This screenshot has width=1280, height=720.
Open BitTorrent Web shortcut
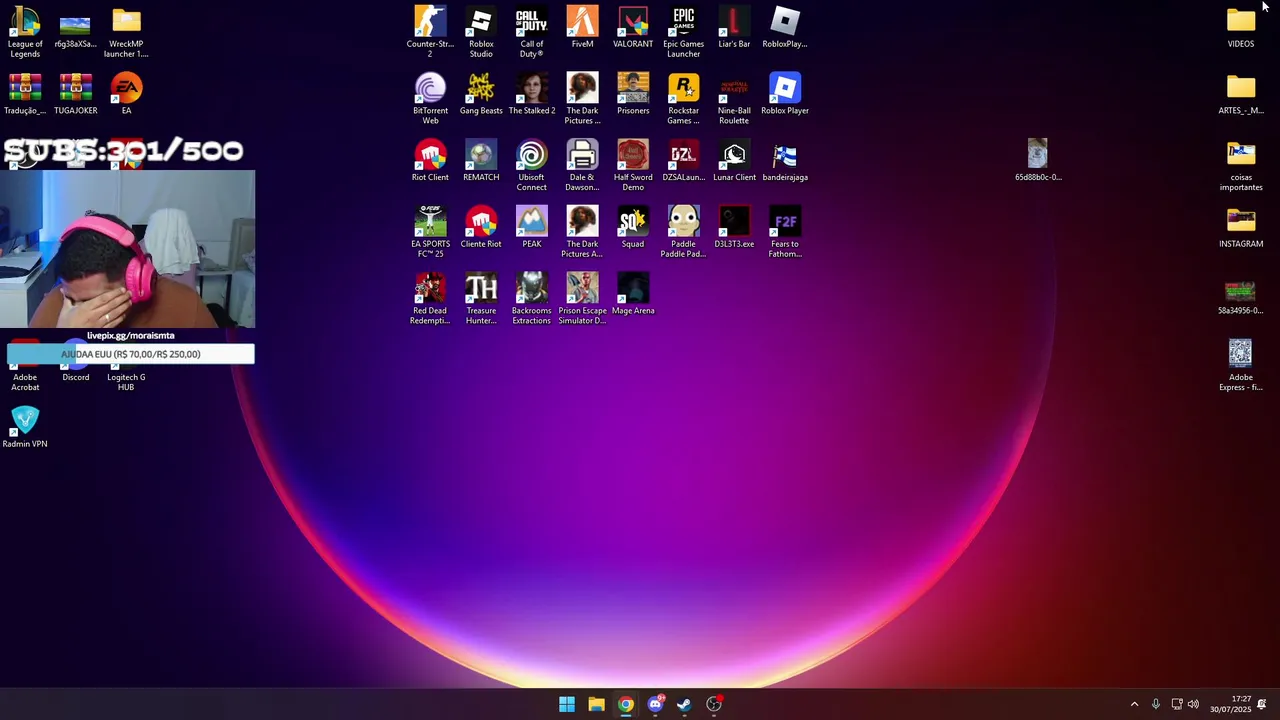430,98
